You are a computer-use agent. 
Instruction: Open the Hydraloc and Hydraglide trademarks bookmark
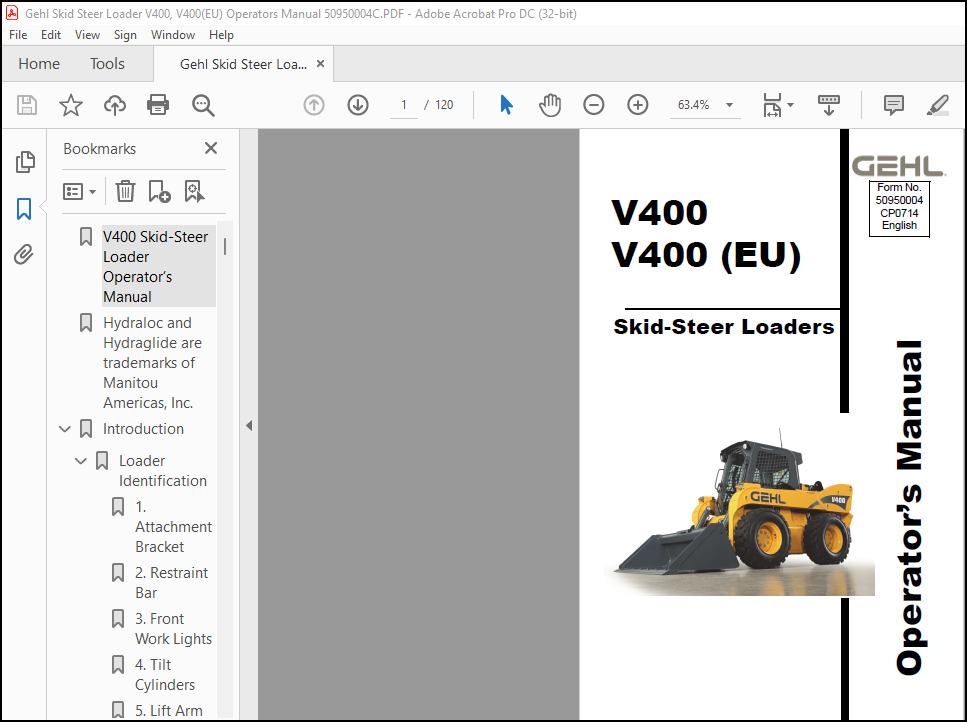pos(152,363)
